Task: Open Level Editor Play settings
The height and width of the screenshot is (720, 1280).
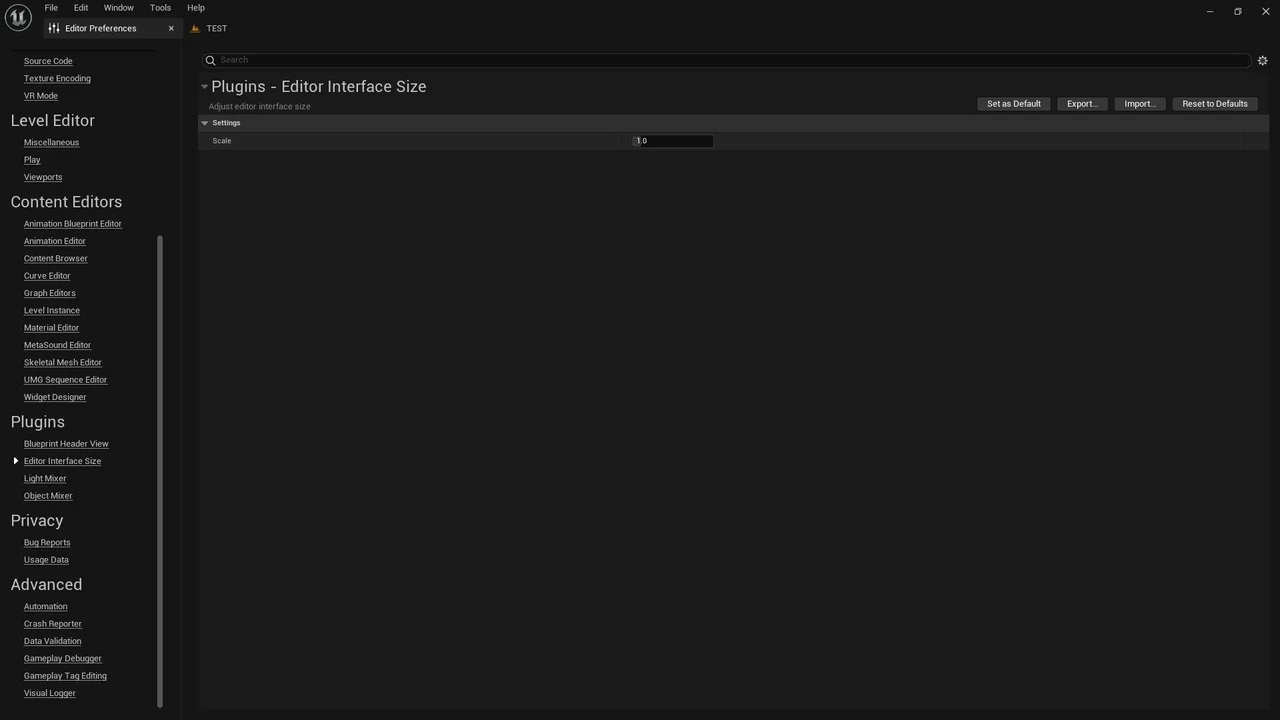Action: click(x=32, y=160)
